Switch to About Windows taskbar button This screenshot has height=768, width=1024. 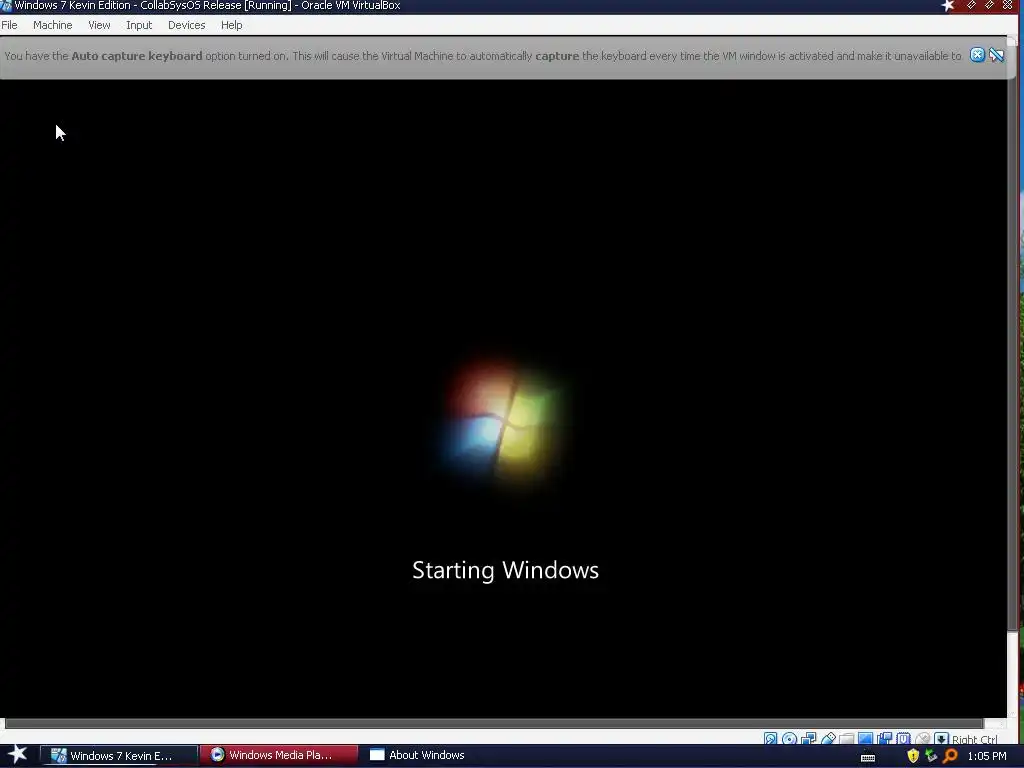click(418, 755)
